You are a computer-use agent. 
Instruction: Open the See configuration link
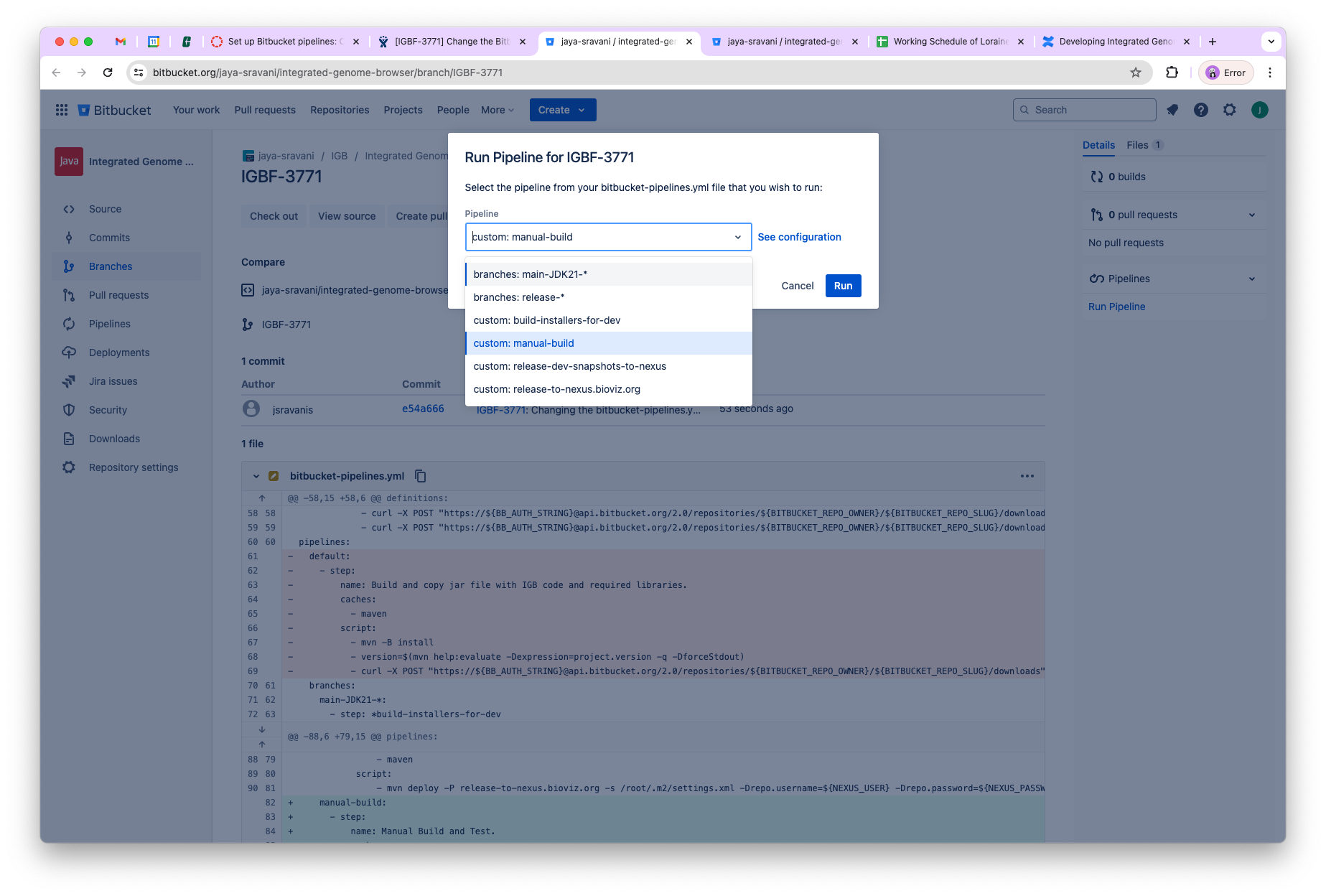(799, 237)
